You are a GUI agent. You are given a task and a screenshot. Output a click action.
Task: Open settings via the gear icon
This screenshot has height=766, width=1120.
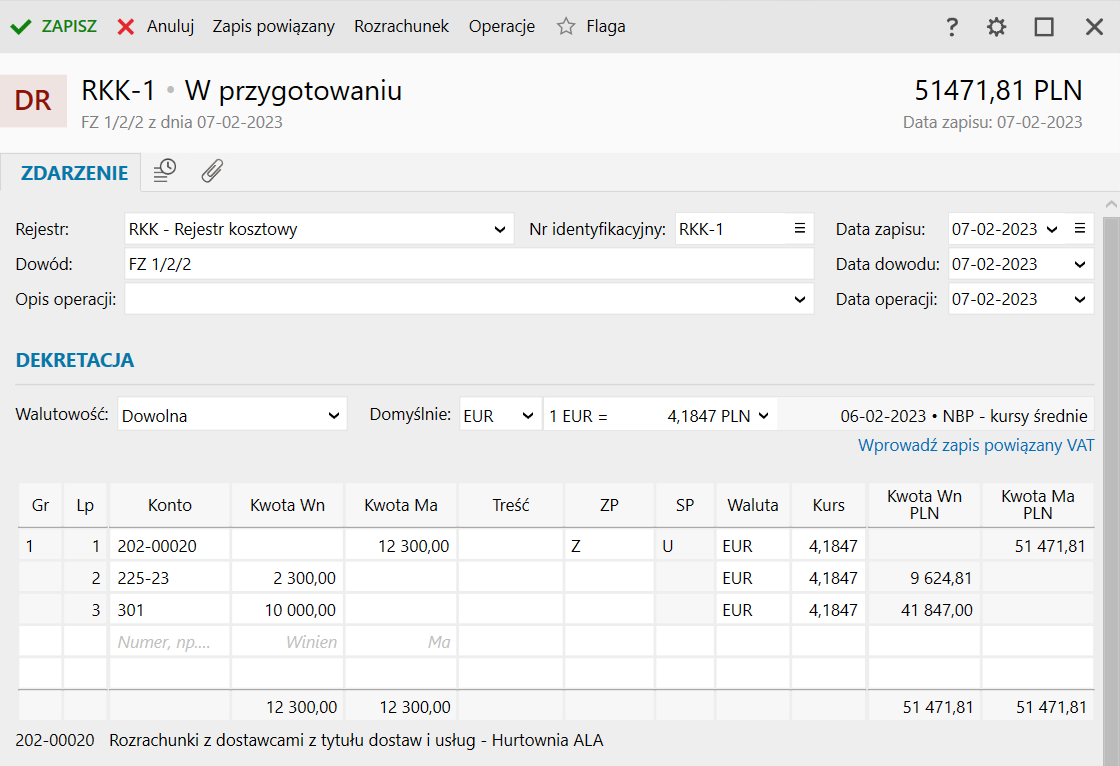coord(996,27)
